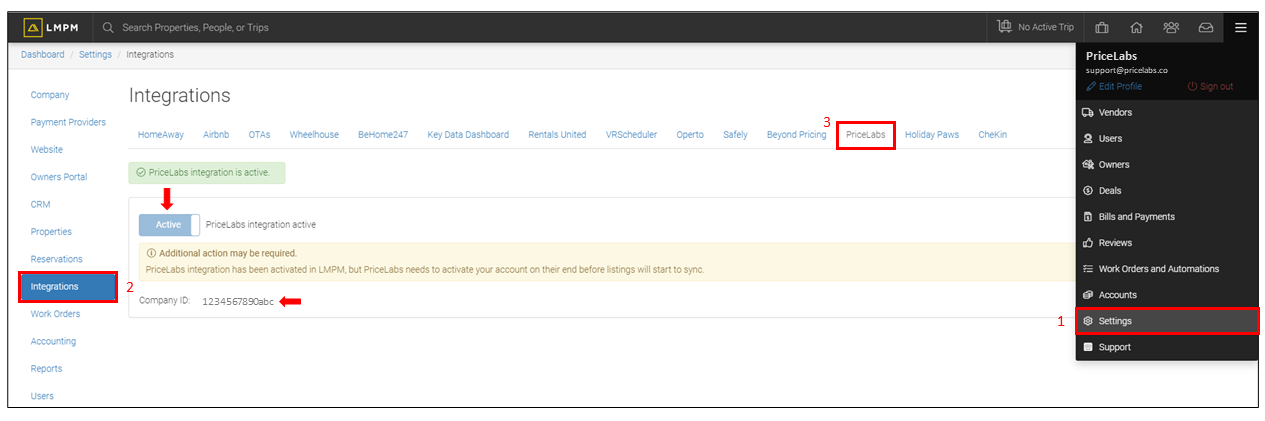
Task: Open Reservations in the settings sidebar
Action: 56,259
